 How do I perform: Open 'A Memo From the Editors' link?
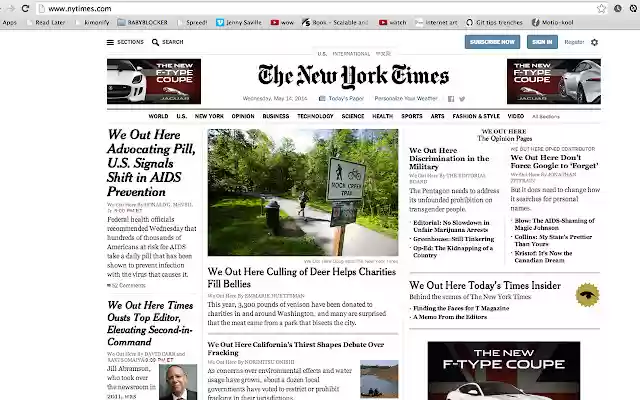pyautogui.click(x=450, y=317)
